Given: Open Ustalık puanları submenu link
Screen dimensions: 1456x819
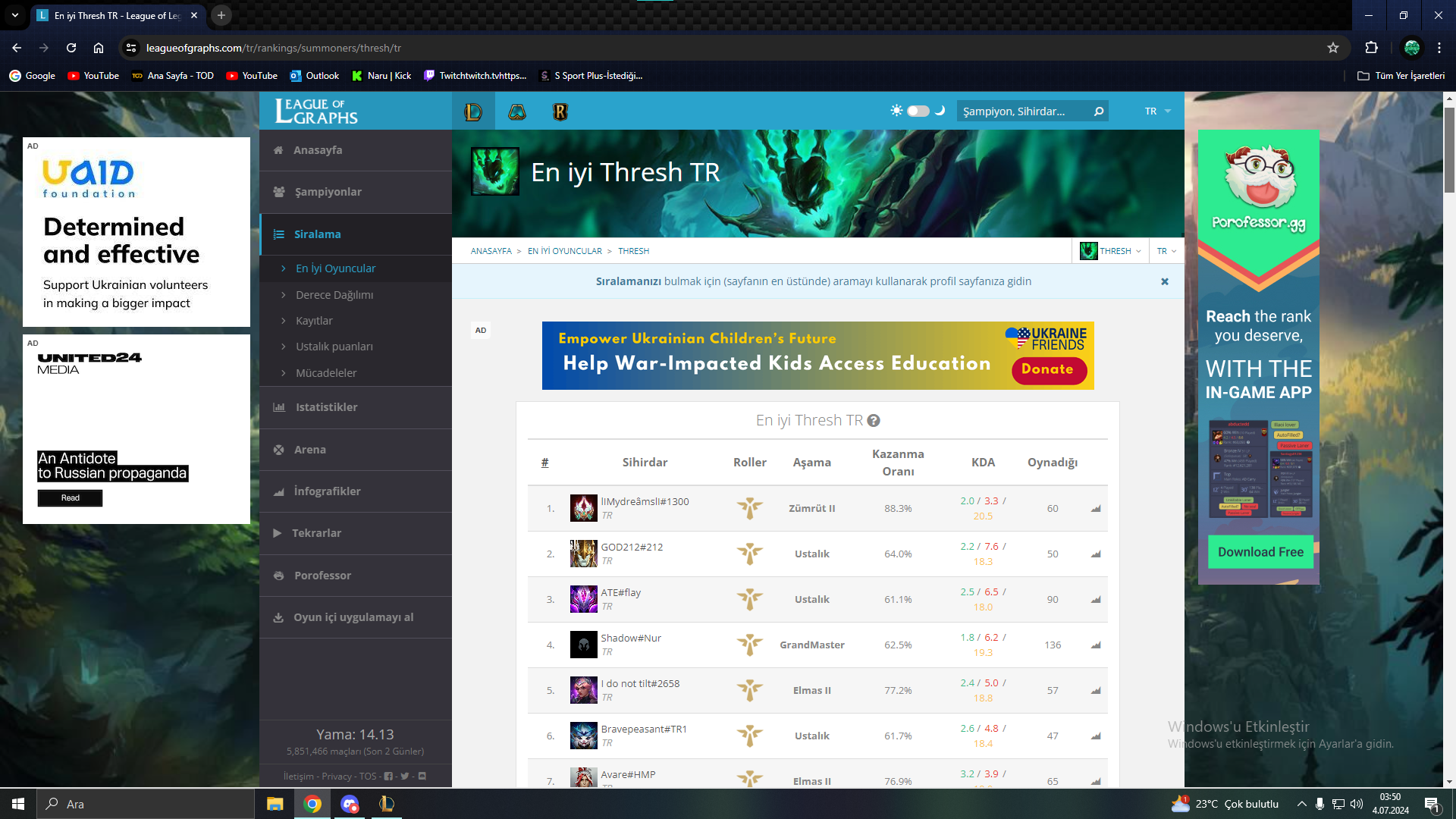Looking at the screenshot, I should pos(334,347).
